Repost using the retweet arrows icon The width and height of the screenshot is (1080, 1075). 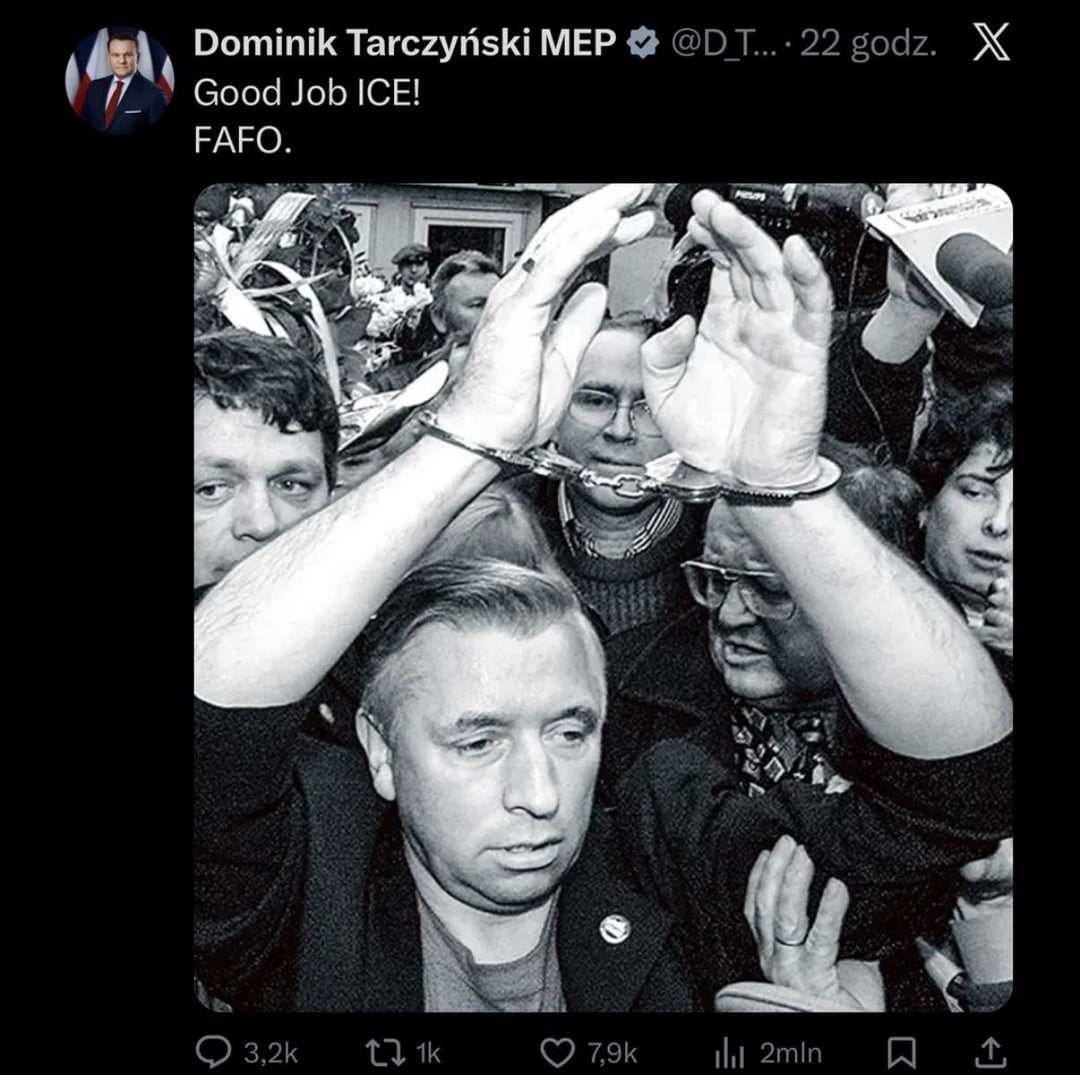[x=386, y=1053]
